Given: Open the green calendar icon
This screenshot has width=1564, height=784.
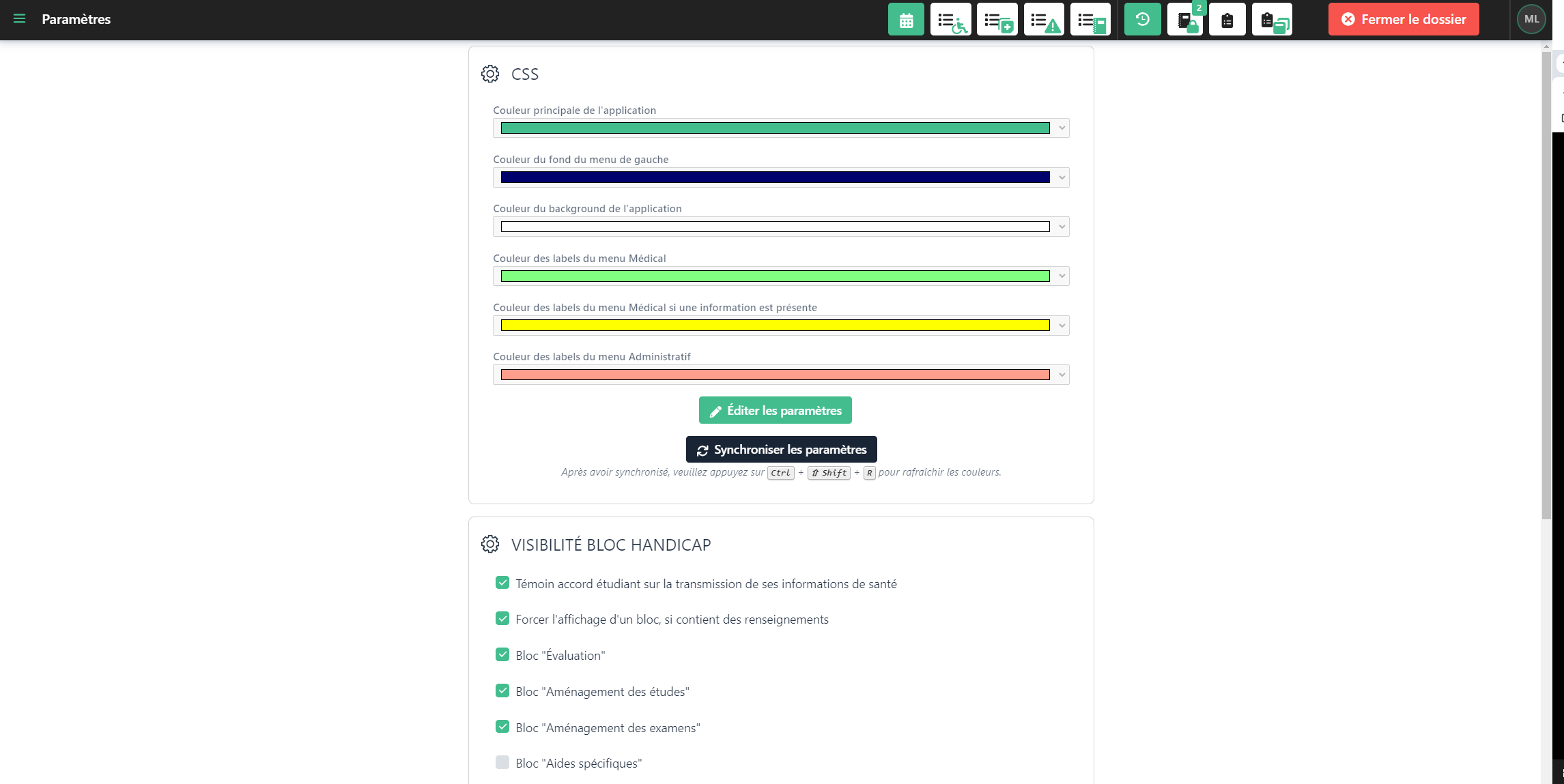Looking at the screenshot, I should 906,20.
